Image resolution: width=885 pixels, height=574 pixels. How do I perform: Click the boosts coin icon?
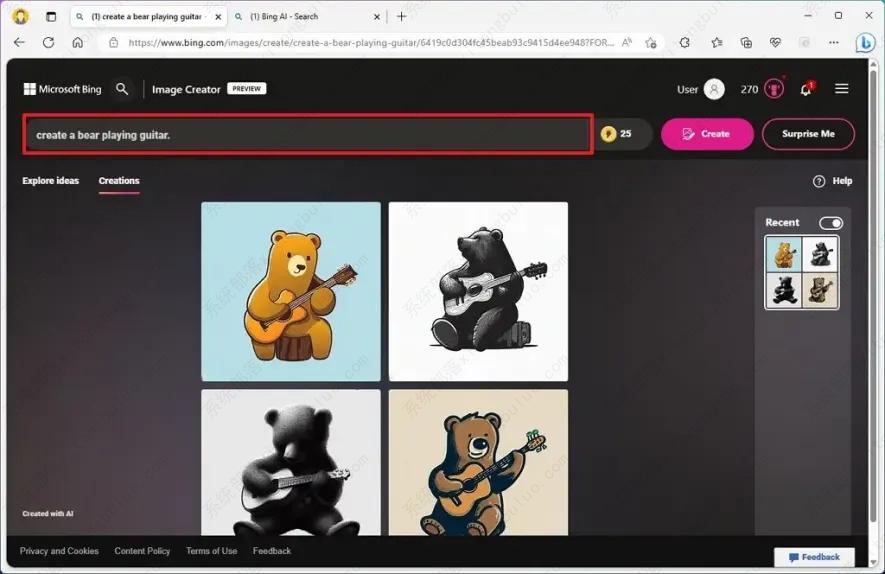click(x=607, y=134)
